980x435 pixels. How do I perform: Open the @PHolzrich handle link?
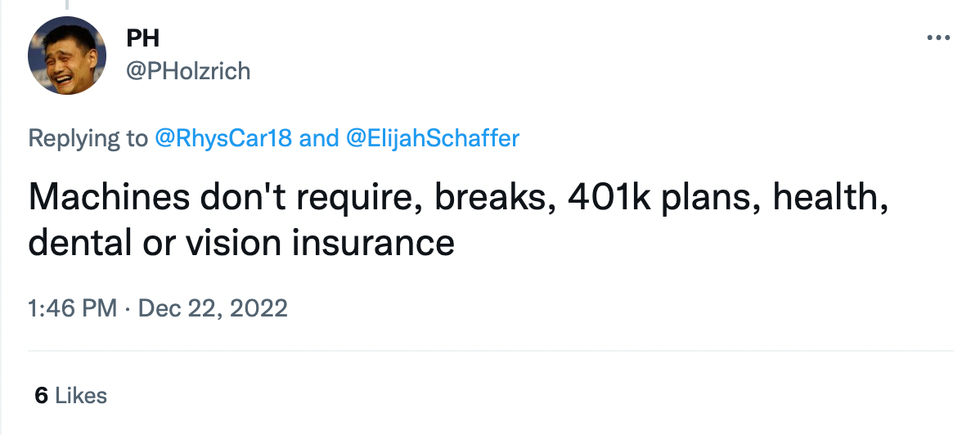point(189,70)
